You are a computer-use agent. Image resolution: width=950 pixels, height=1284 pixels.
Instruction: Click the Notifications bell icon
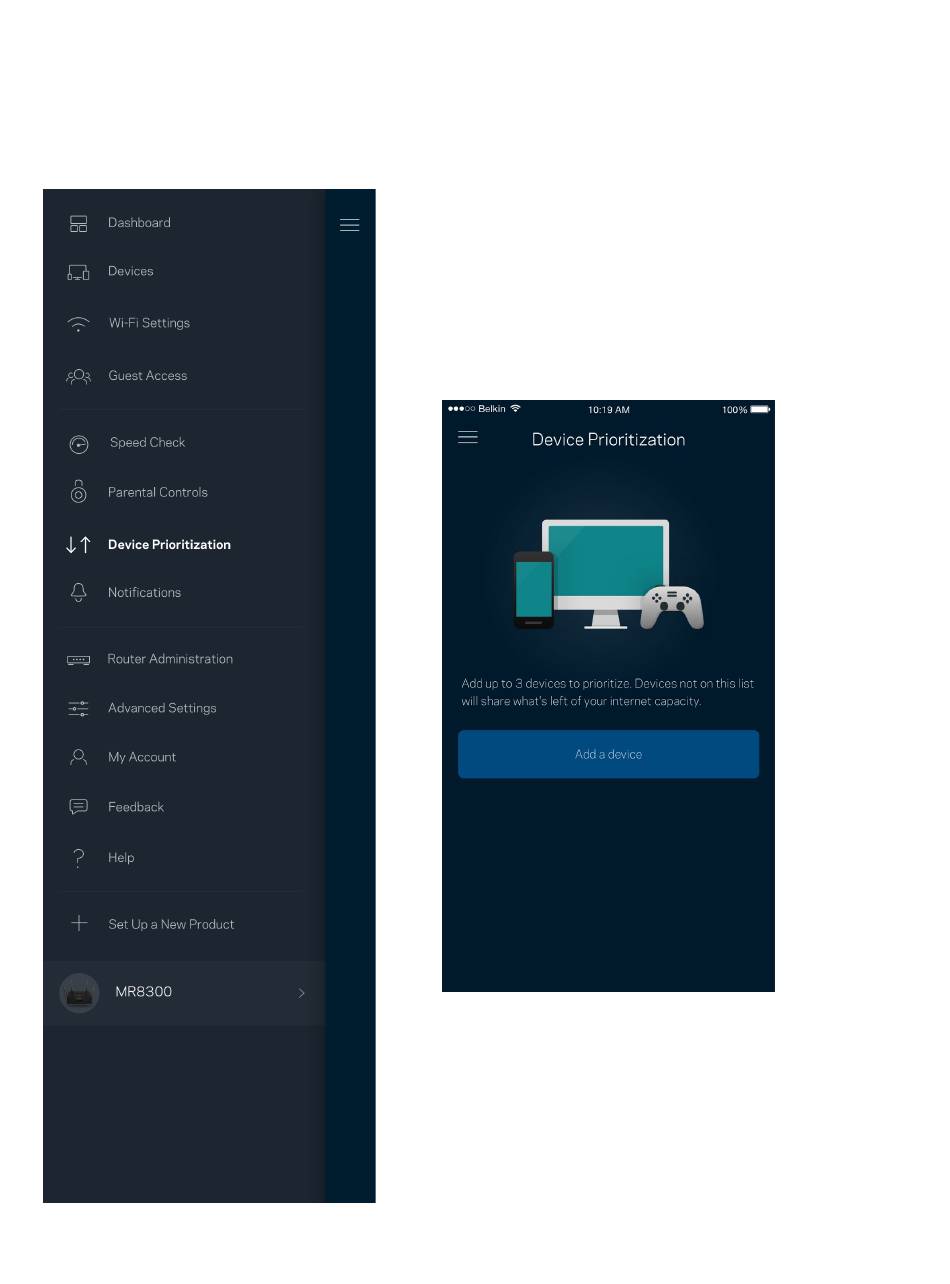pos(79,593)
